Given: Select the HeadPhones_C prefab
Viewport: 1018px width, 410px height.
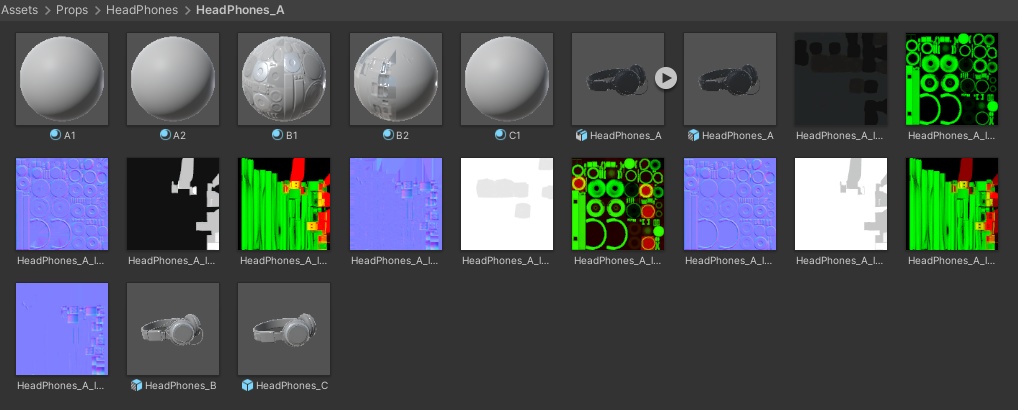Looking at the screenshot, I should (284, 329).
